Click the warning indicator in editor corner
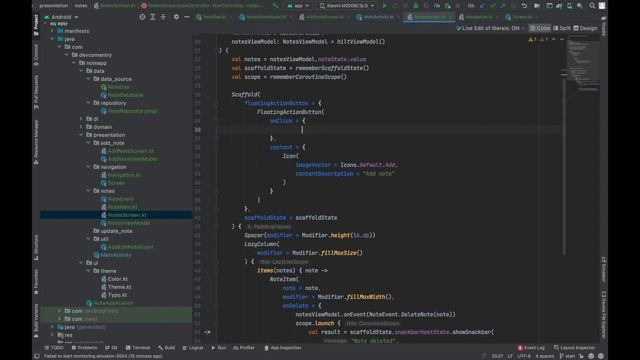Screen dimensions: 640x360 coord(532,40)
